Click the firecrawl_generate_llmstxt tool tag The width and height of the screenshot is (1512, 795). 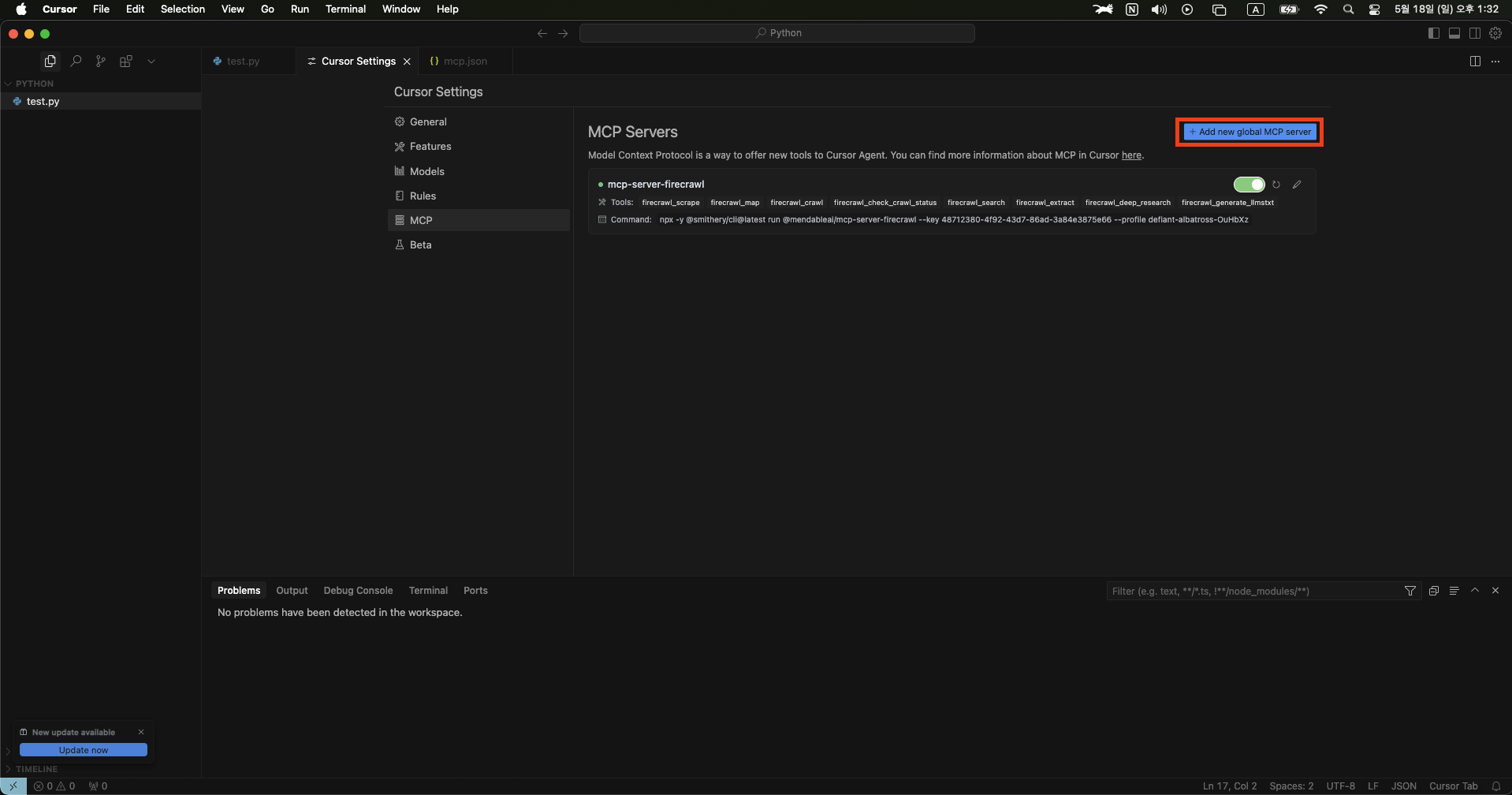1227,203
